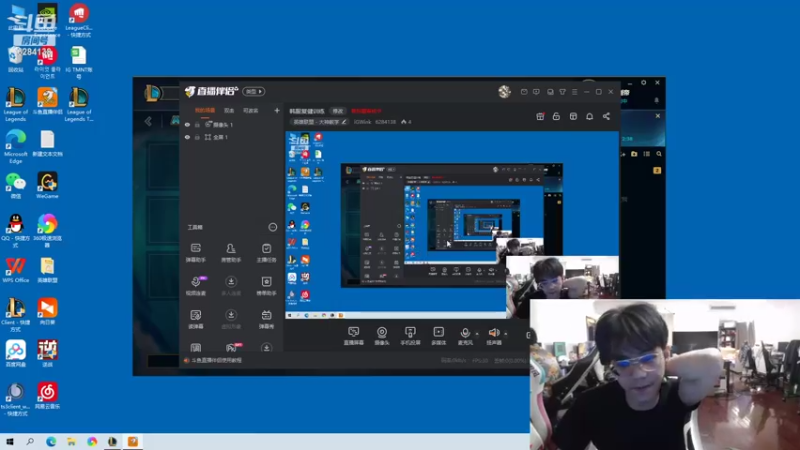This screenshot has height=450, width=800.
Task: Open the feedback message icon in title bar
Action: 536,92
